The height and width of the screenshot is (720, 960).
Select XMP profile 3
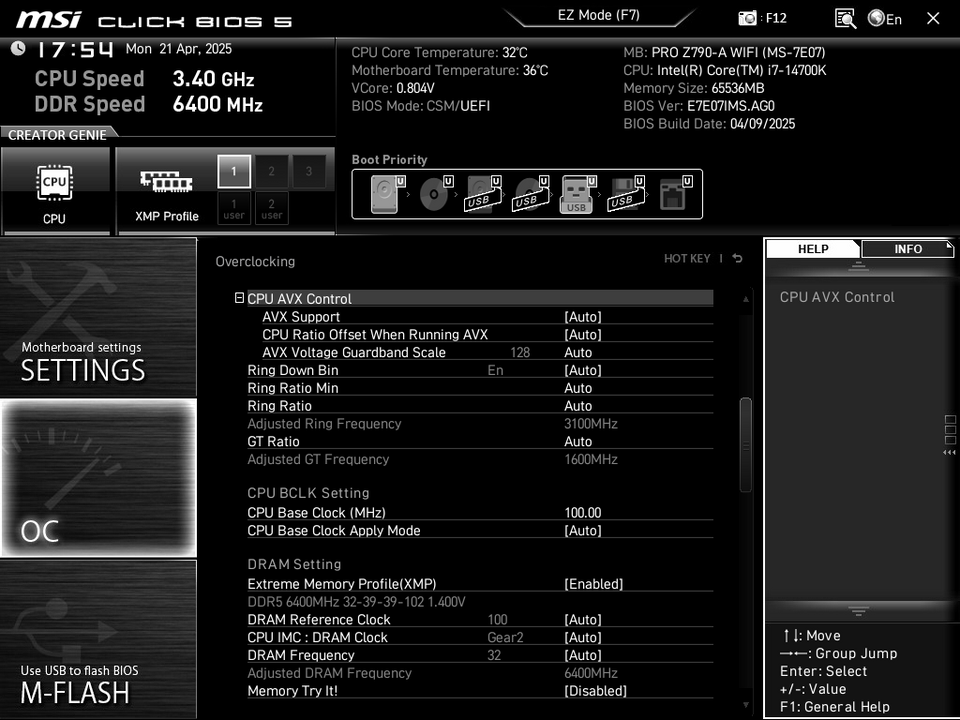click(309, 171)
